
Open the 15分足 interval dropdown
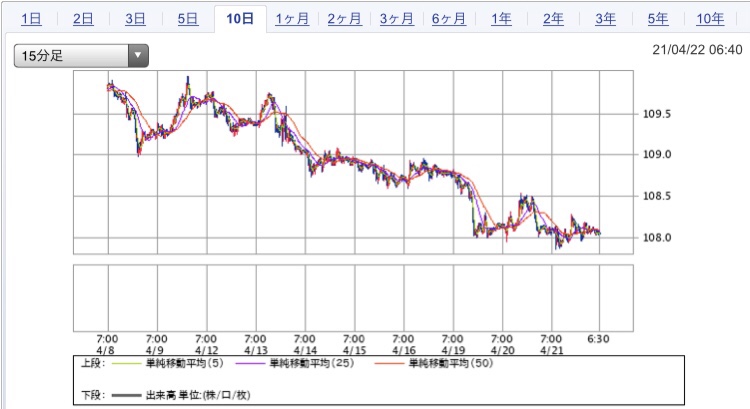tap(81, 55)
